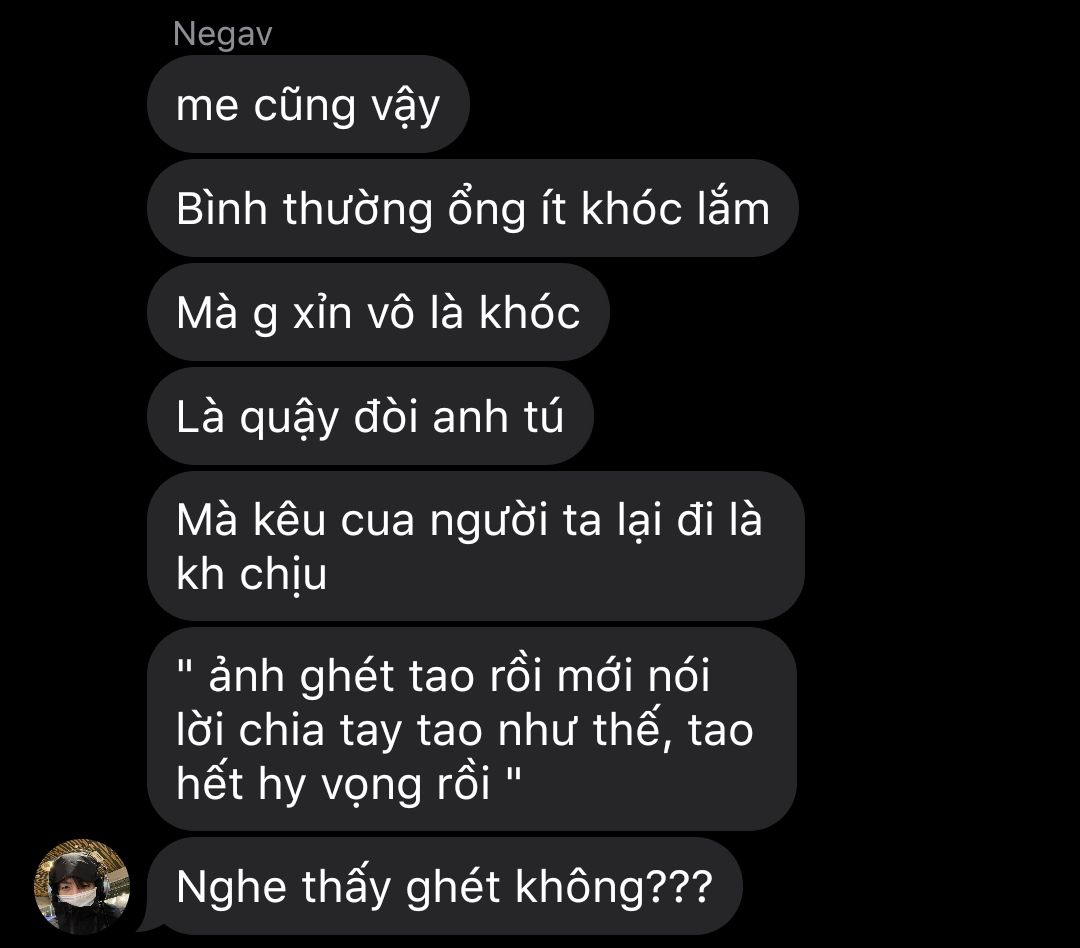Image resolution: width=1080 pixels, height=948 pixels.
Task: Tap the "Là quậy đòi anh tú" message
Action: [370, 416]
